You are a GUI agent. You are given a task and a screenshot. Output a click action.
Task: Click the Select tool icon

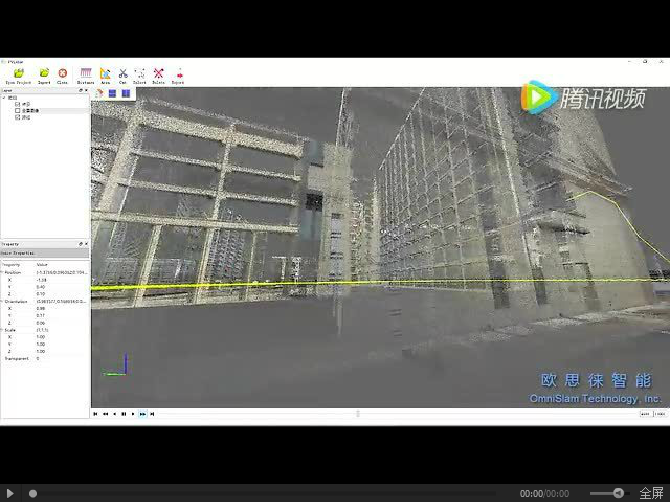coord(139,74)
